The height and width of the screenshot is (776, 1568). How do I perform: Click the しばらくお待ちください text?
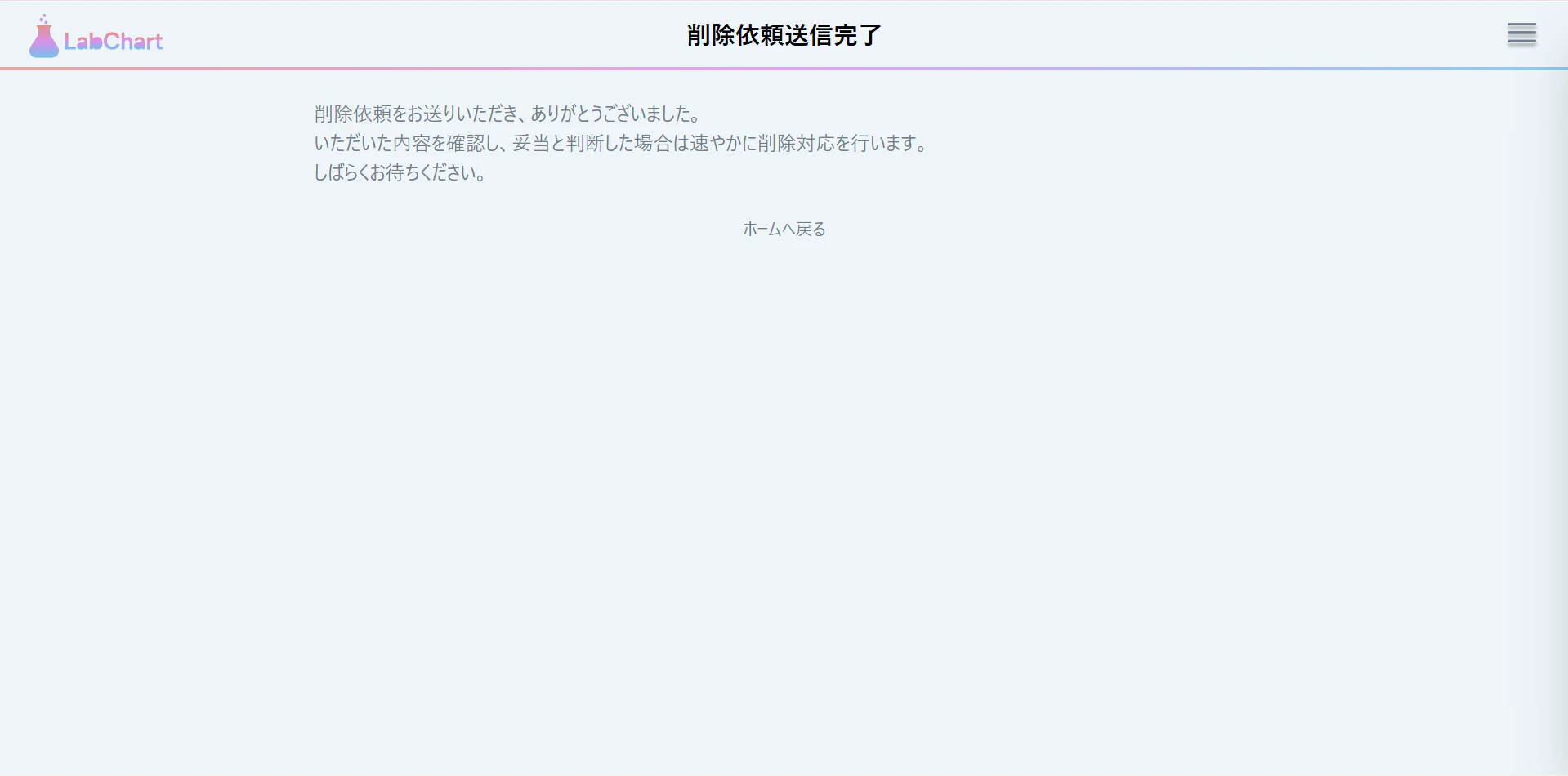pos(400,172)
